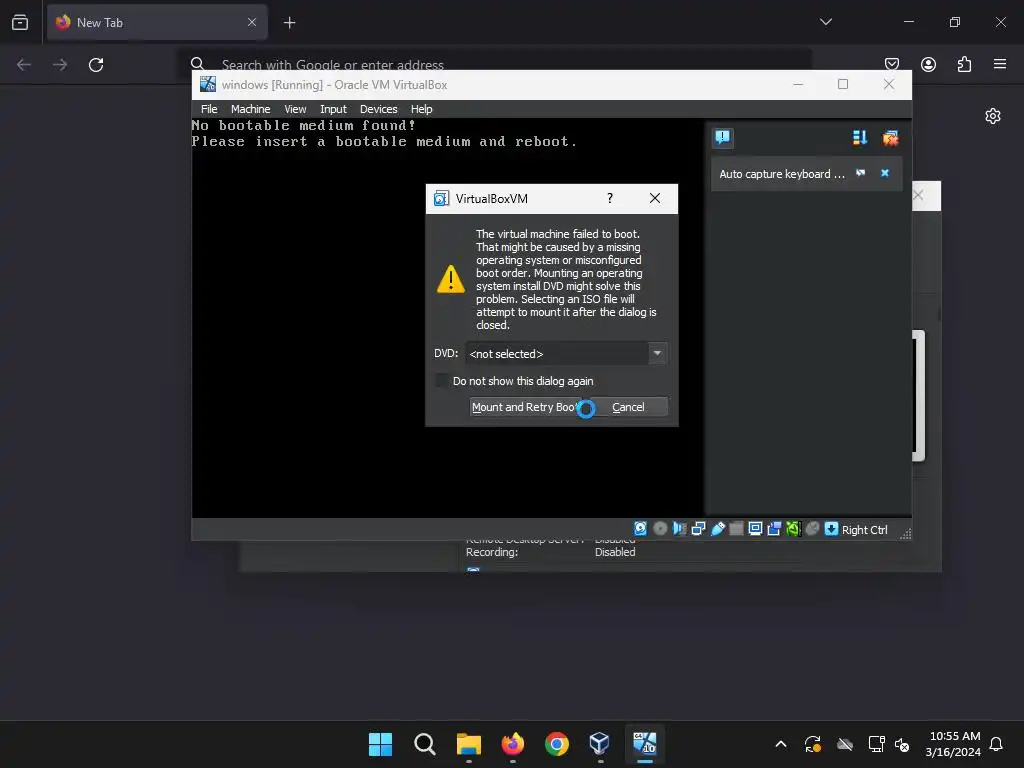Click the audio indicator in VM status bar

click(x=679, y=529)
